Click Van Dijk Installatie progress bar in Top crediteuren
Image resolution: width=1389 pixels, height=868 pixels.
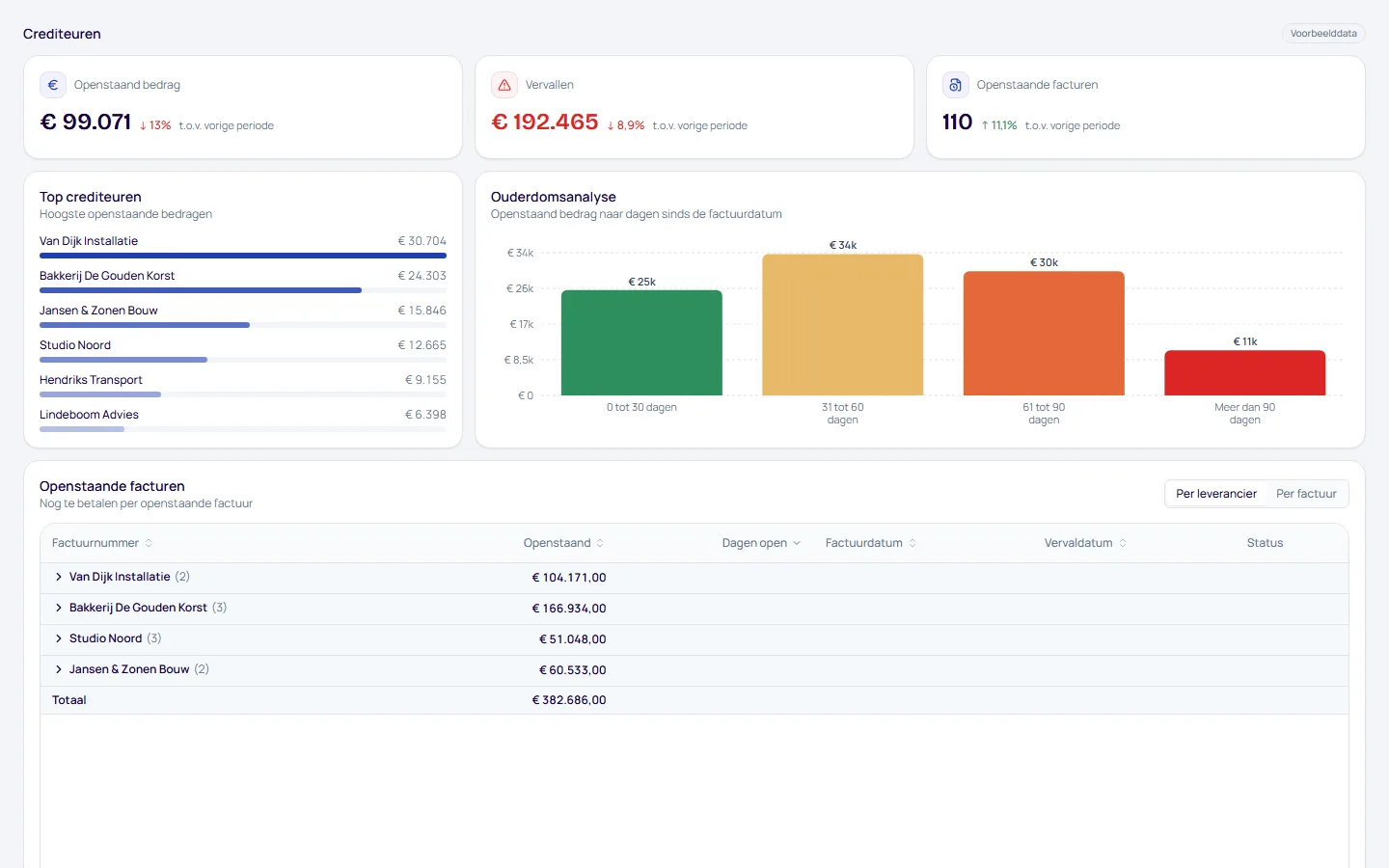(243, 256)
